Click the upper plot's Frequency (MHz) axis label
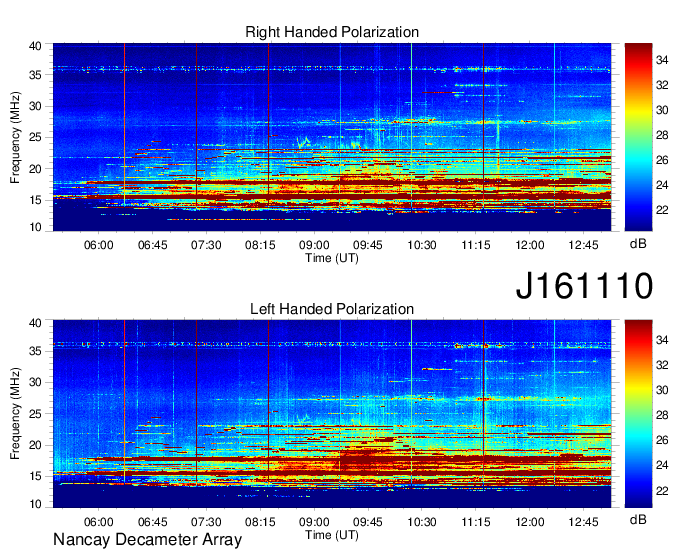 click(15, 137)
